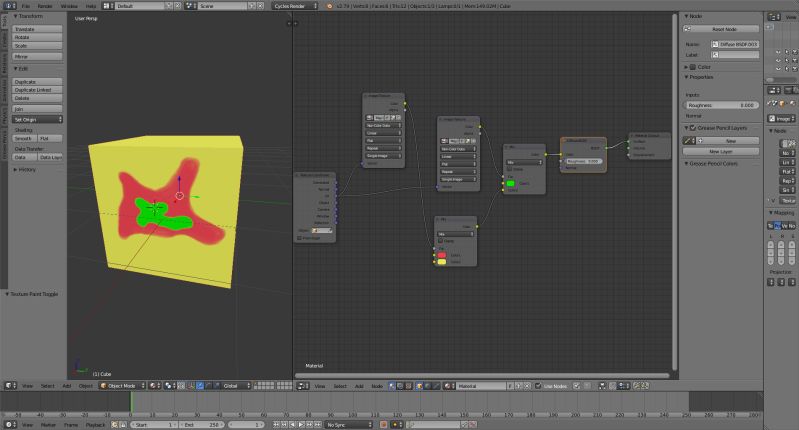Collapse the Properties panel in Node sidebar
Image resolution: width=799 pixels, height=430 pixels.
[x=686, y=77]
